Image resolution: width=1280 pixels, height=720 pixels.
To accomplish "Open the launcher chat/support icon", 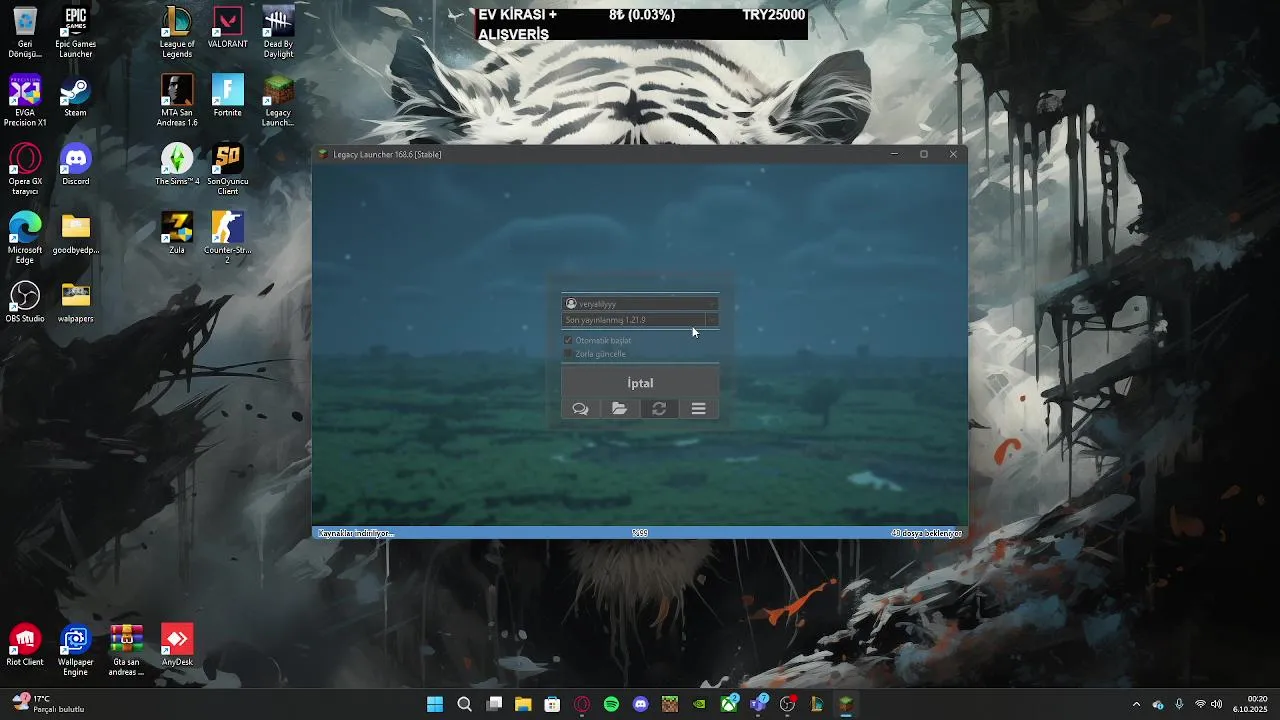I will [580, 409].
